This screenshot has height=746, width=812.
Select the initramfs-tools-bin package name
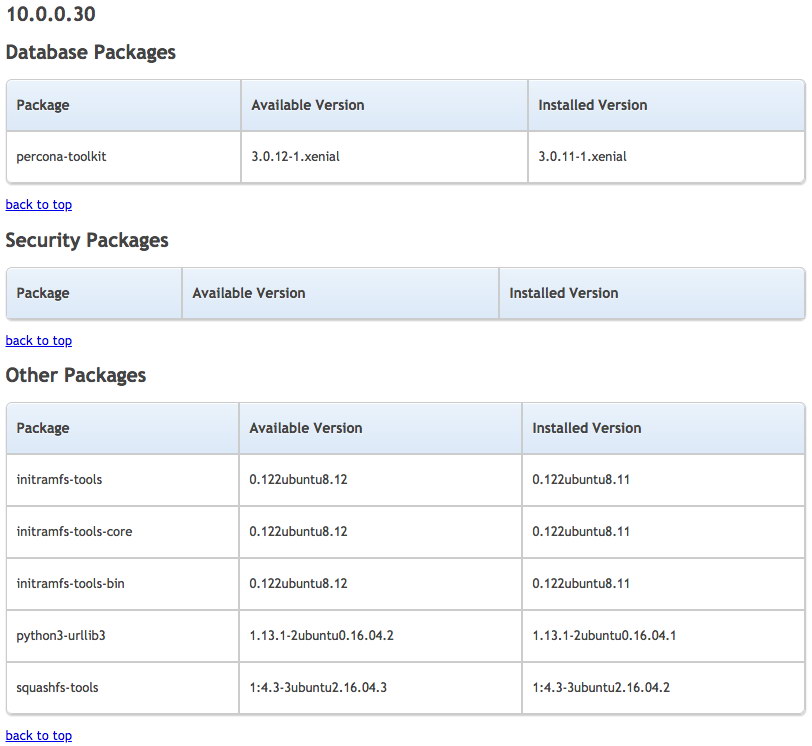70,583
